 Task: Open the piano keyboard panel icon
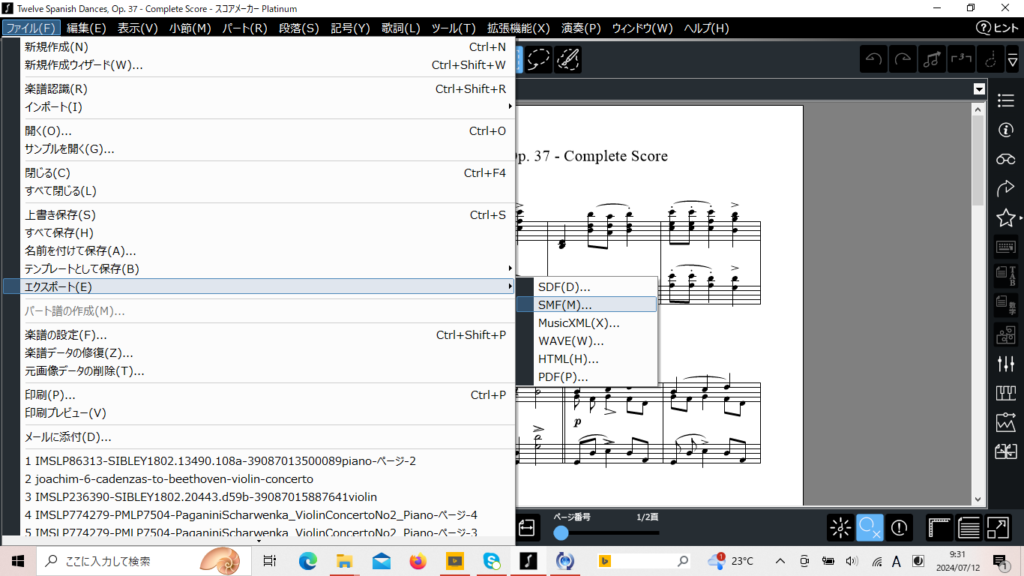(x=1006, y=393)
